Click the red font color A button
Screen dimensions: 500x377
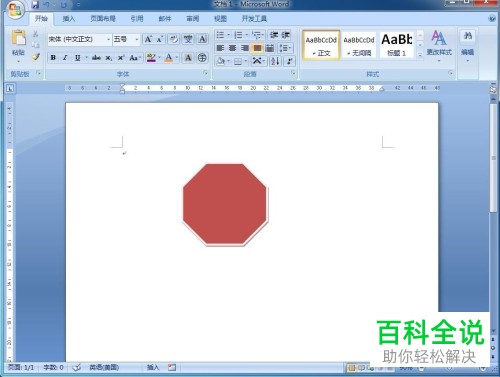(169, 58)
